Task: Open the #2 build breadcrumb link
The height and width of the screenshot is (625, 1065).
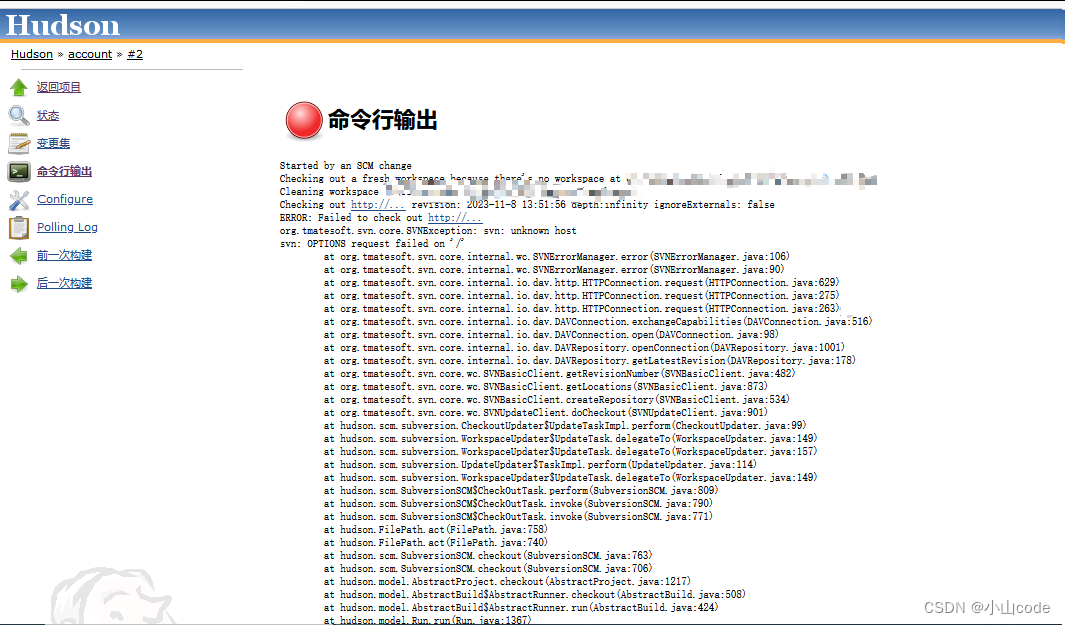Action: 135,54
